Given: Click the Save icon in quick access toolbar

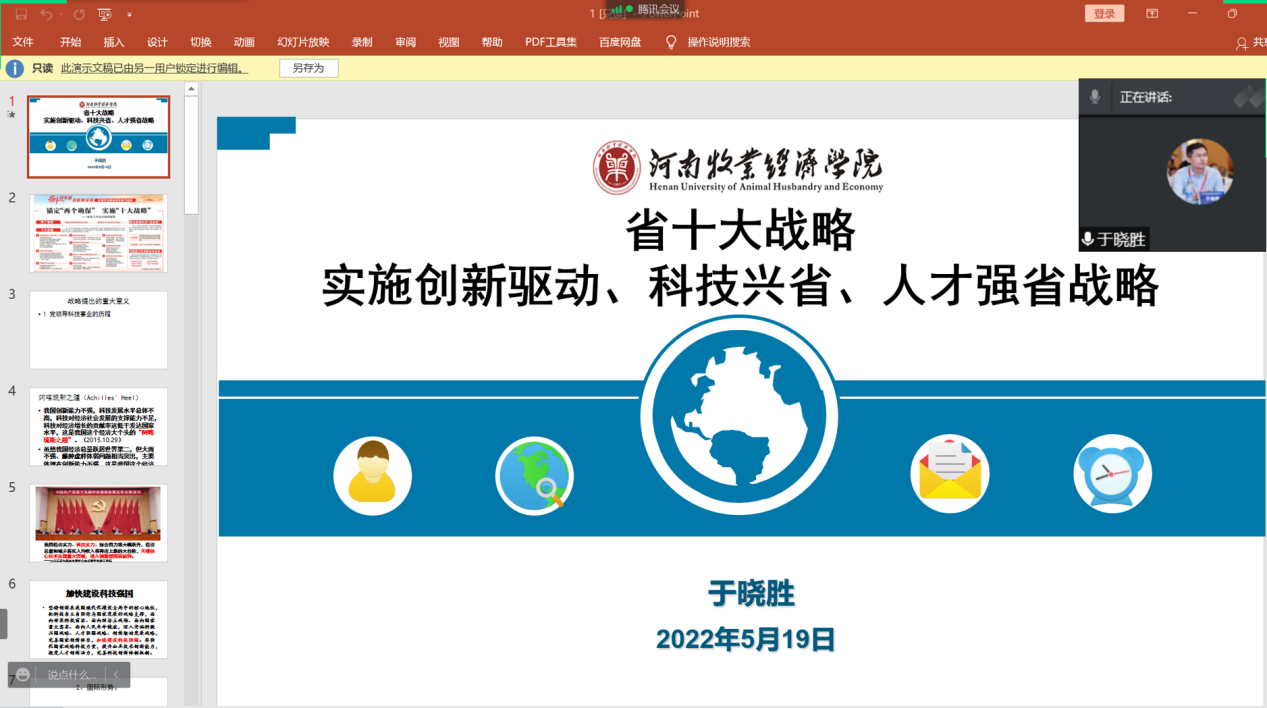Looking at the screenshot, I should coord(21,14).
